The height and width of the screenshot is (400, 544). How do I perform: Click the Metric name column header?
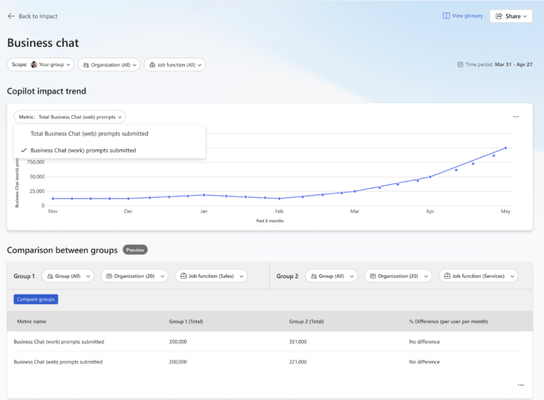(32, 322)
